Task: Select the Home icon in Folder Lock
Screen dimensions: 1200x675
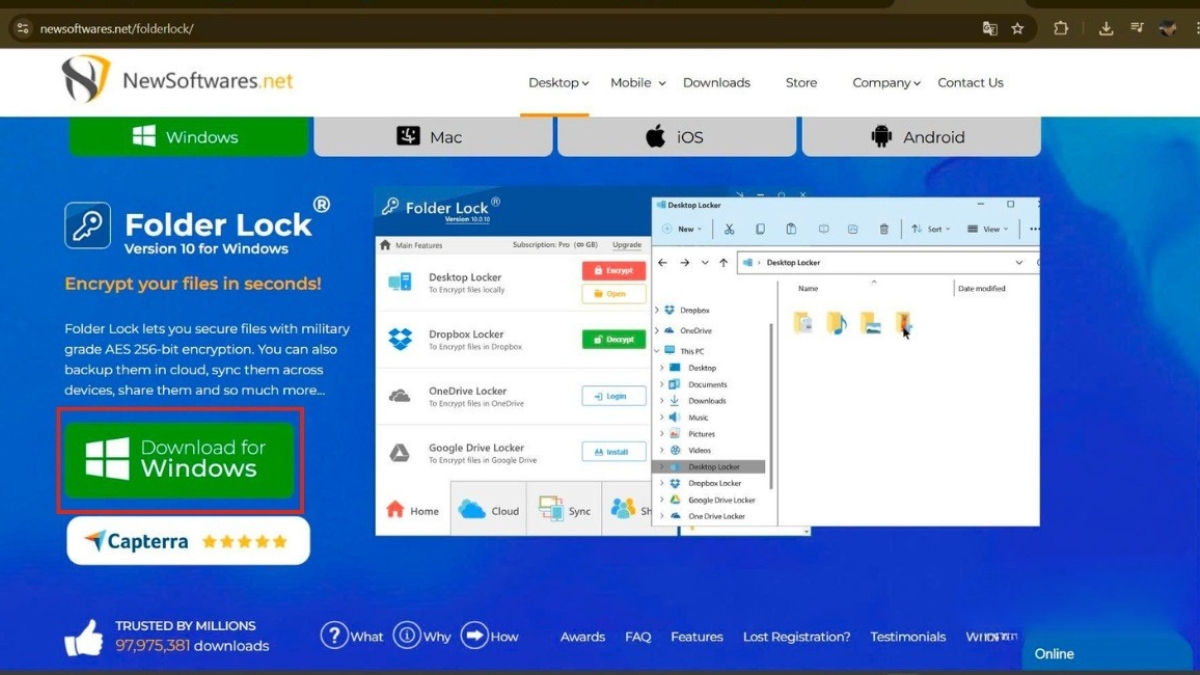Action: point(394,508)
